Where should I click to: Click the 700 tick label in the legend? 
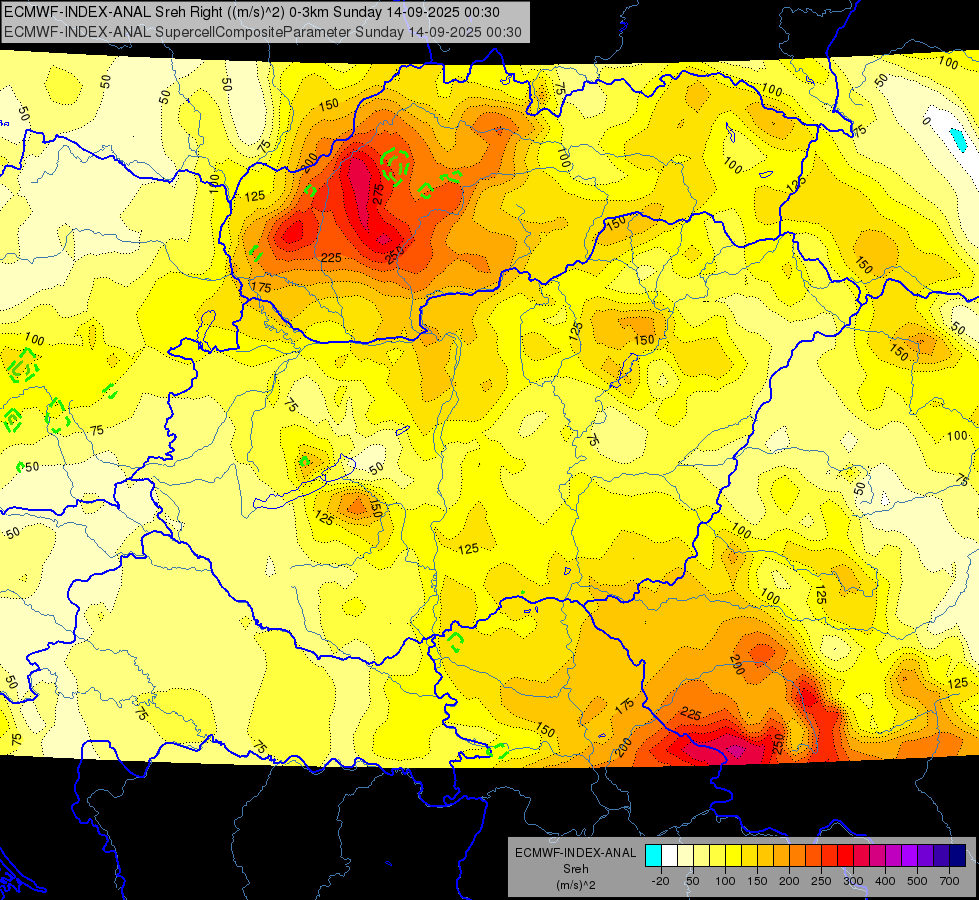pyautogui.click(x=950, y=881)
